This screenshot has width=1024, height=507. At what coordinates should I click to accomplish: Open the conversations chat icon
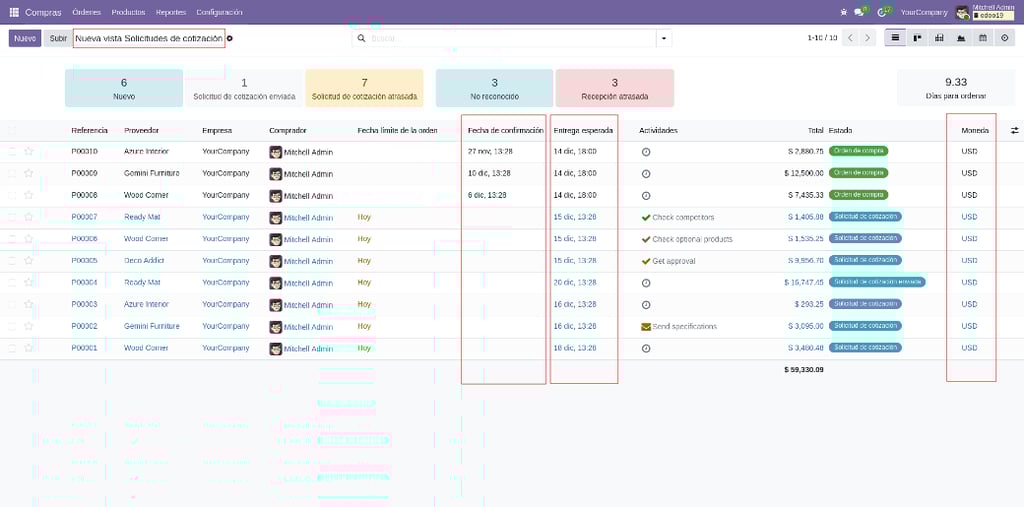point(859,12)
